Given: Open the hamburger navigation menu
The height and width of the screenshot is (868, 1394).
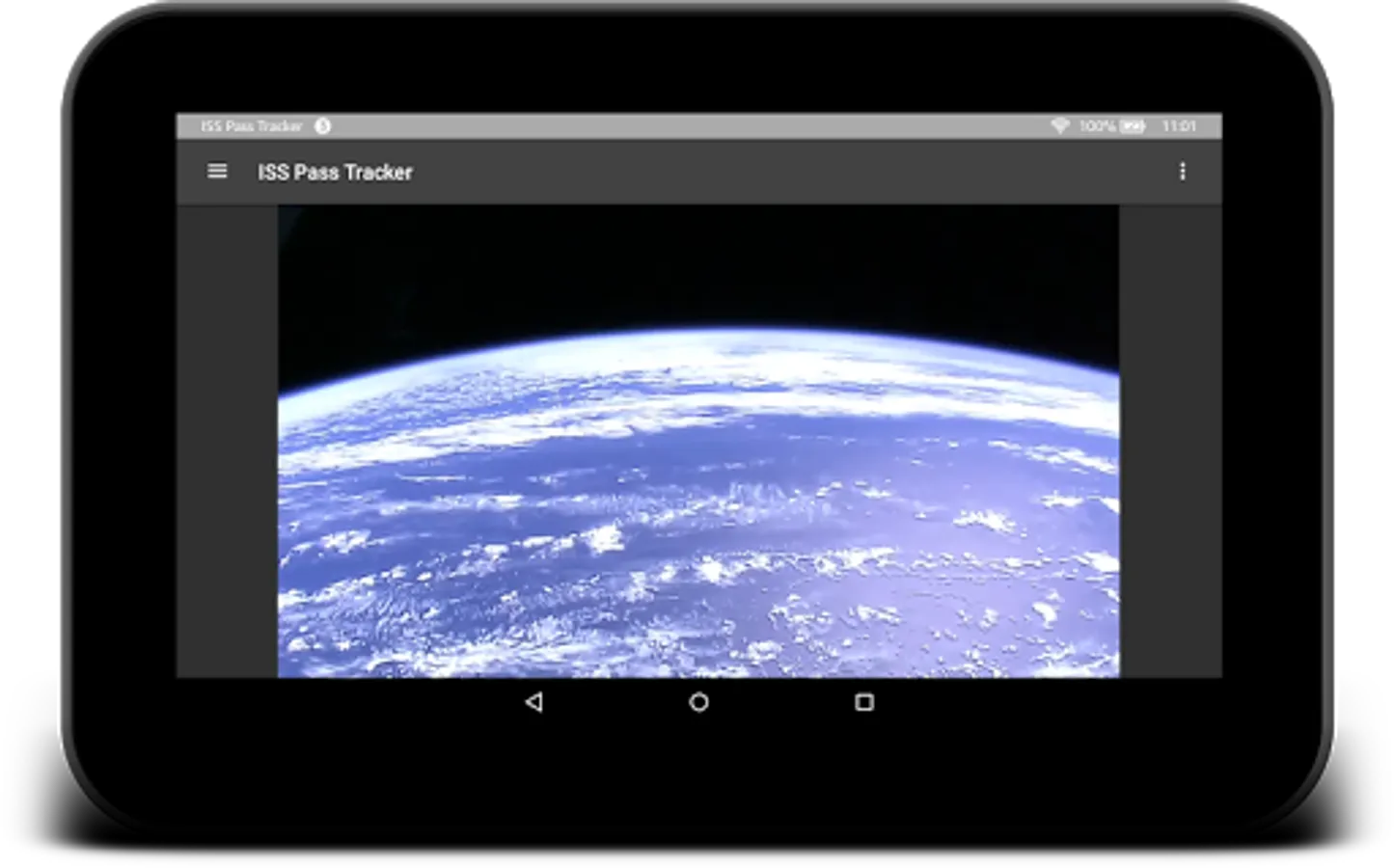Looking at the screenshot, I should [x=217, y=172].
